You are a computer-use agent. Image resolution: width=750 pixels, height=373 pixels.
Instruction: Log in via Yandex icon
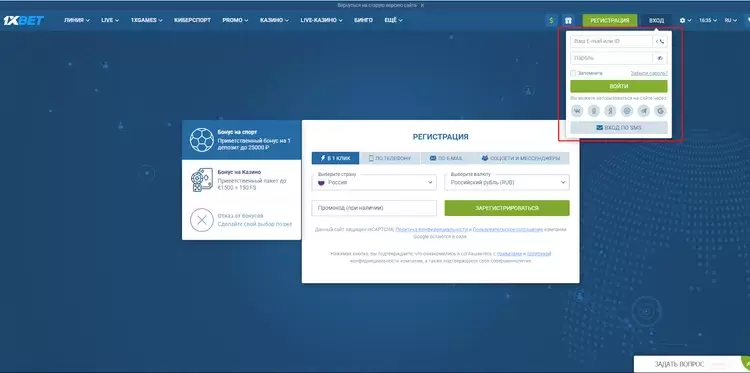point(610,111)
